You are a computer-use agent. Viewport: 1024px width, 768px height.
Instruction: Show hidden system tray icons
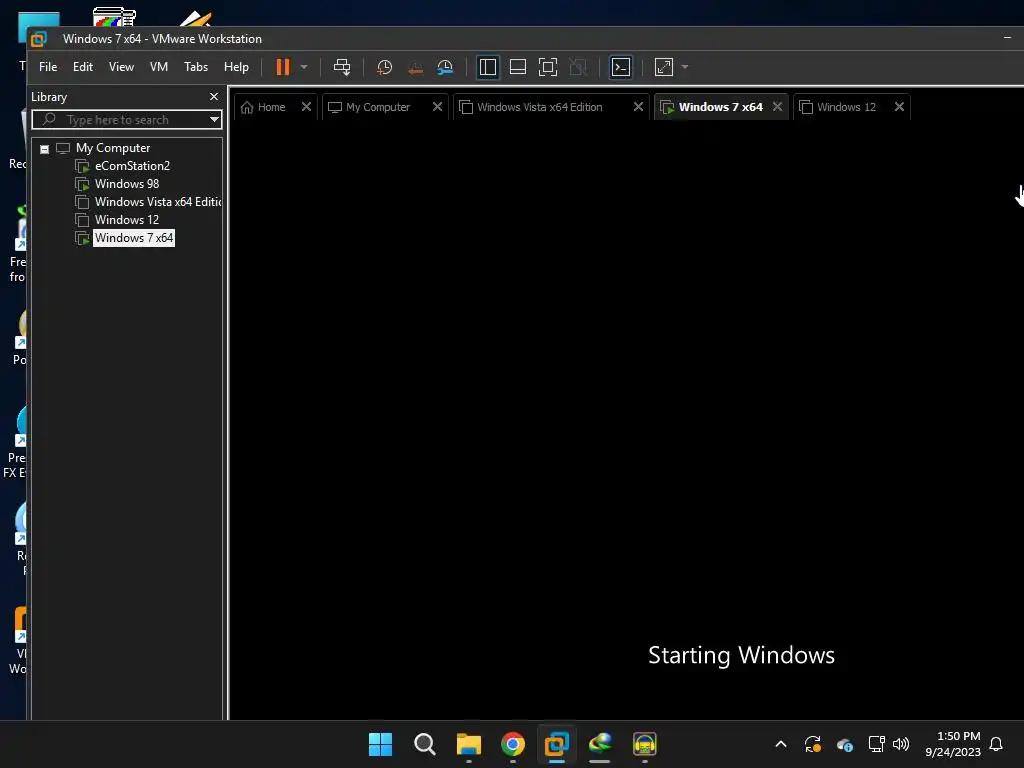[780, 744]
